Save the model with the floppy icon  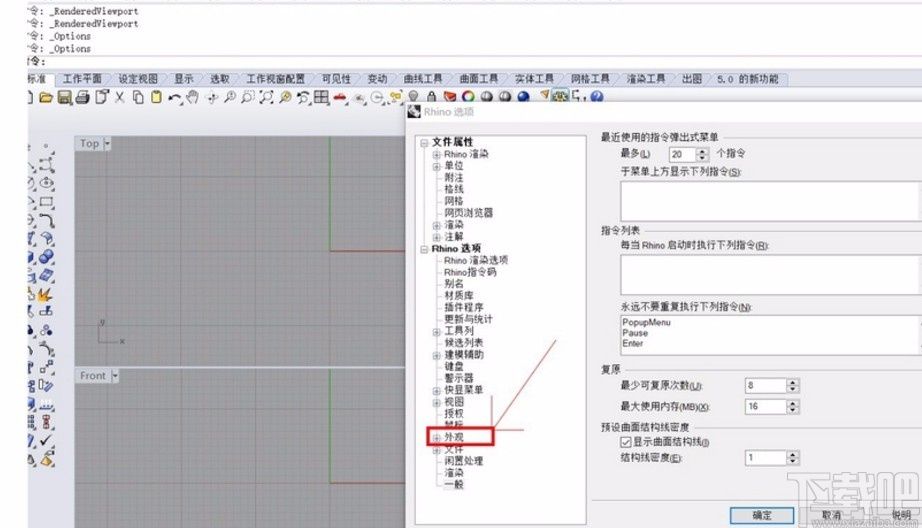[x=64, y=97]
